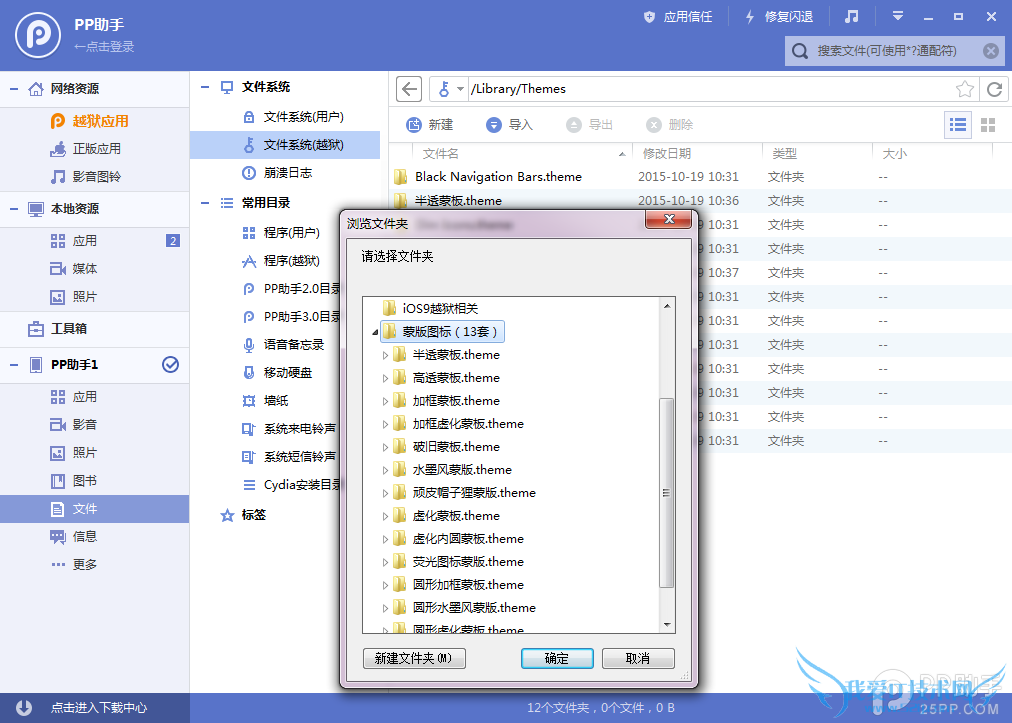Select 水墨风蒙版.theme folder in dialog
Screen dimensions: 1012x723
pyautogui.click(x=452, y=470)
